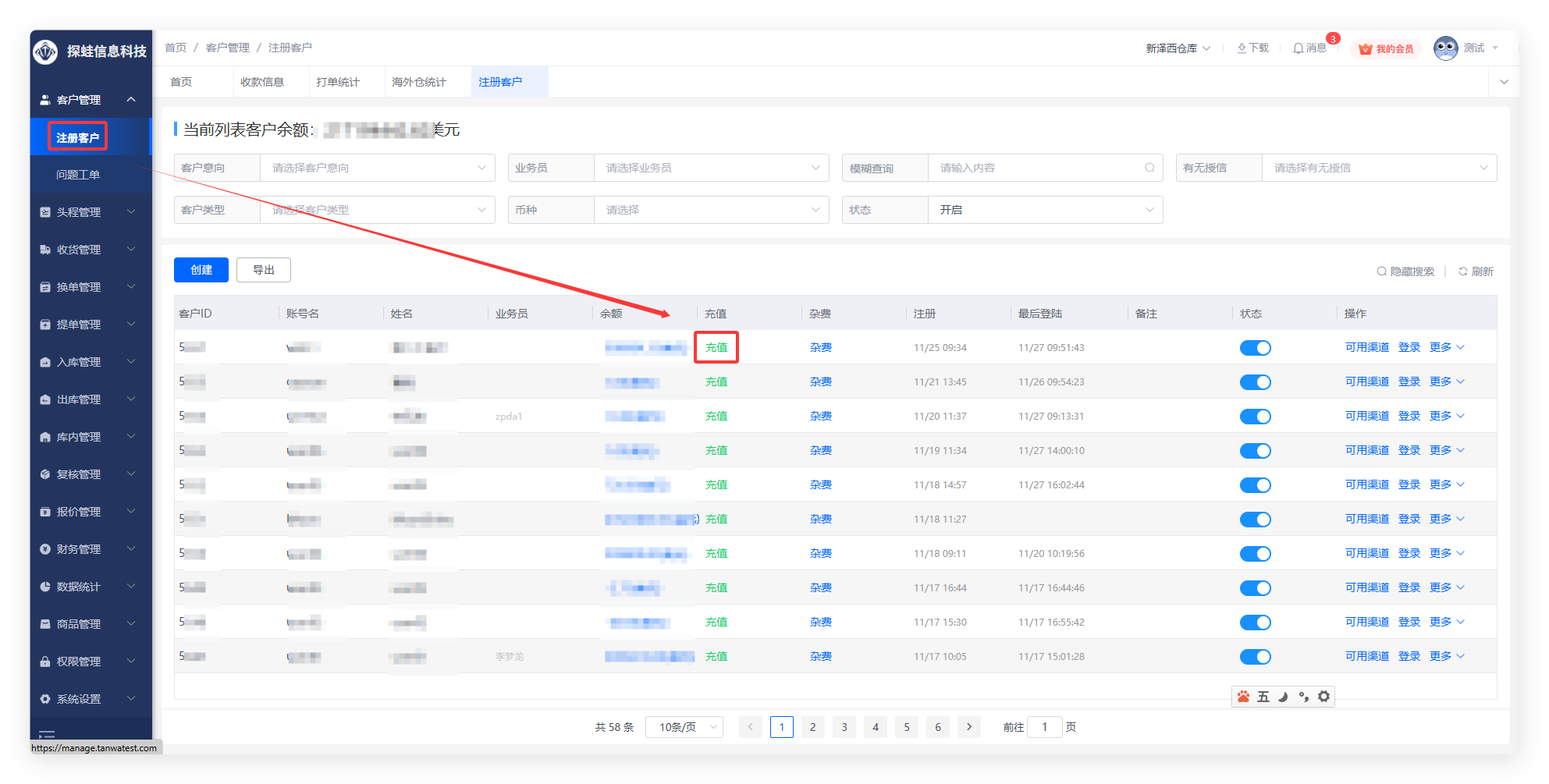Click 充值 link in the first row

[x=716, y=348]
